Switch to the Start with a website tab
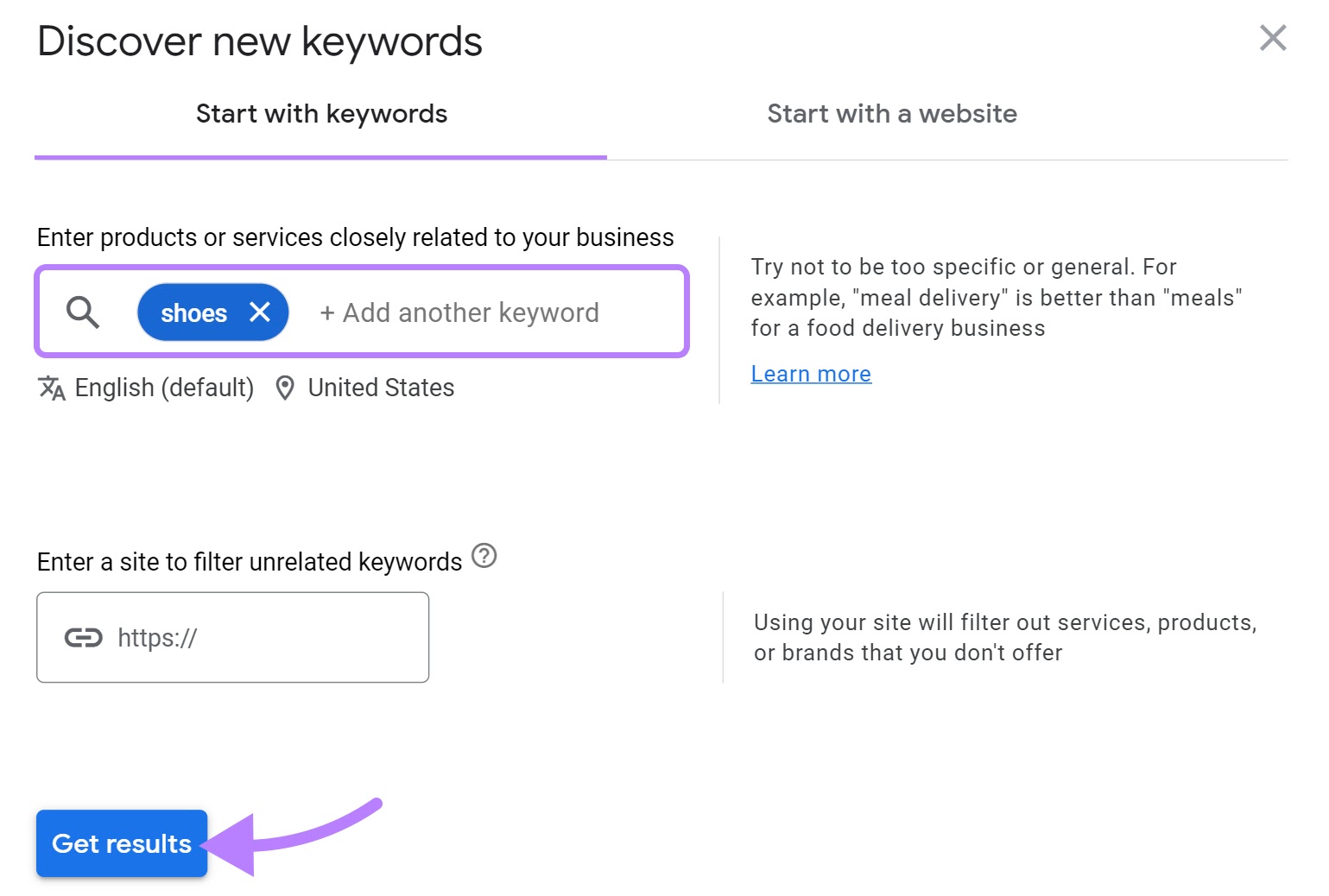The width and height of the screenshot is (1329, 896). [x=892, y=113]
